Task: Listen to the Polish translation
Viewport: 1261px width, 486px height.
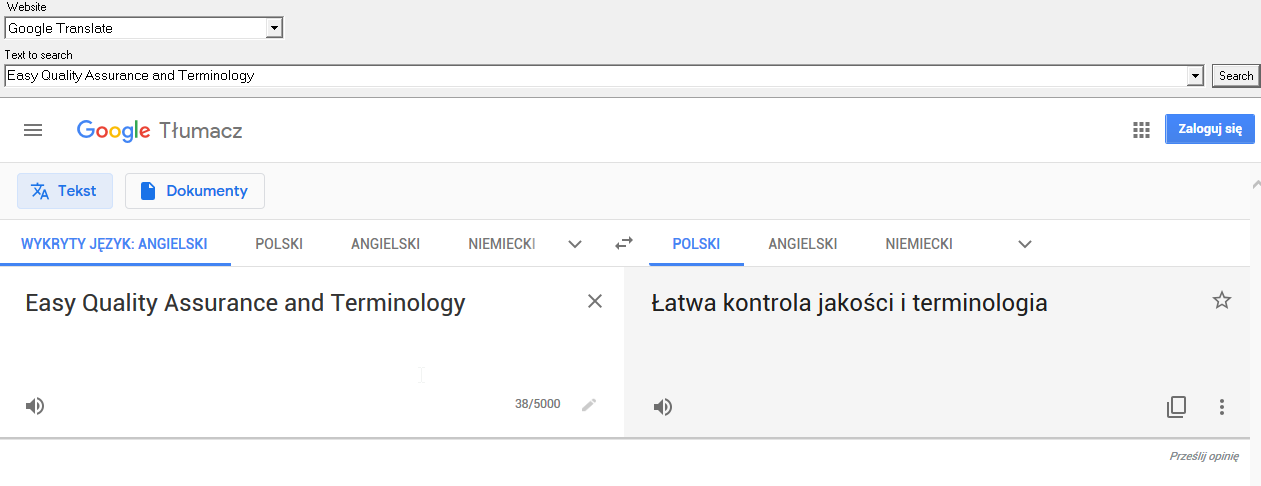Action: [x=662, y=407]
